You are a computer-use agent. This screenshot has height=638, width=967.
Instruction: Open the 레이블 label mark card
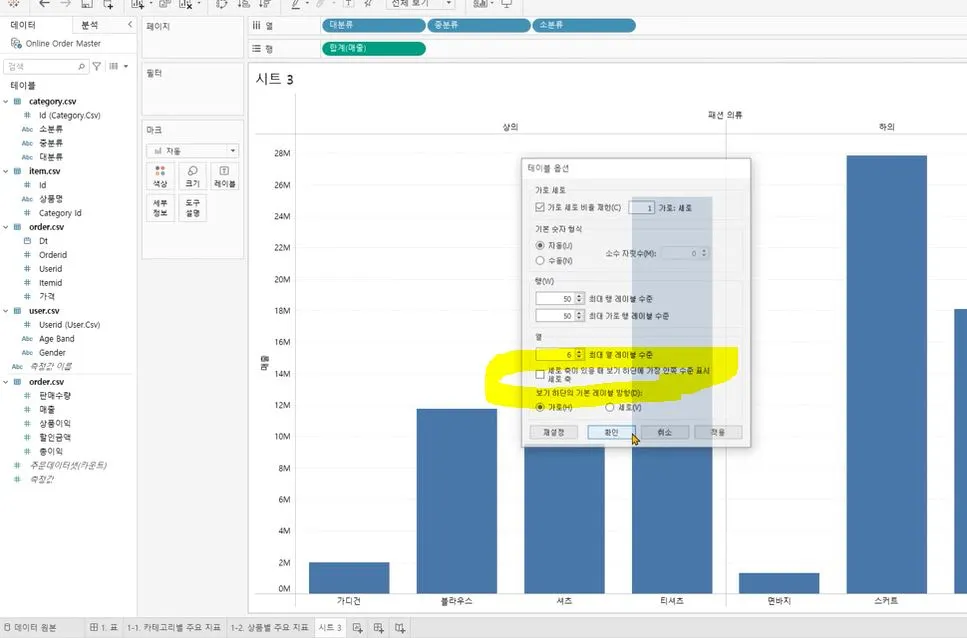point(224,176)
